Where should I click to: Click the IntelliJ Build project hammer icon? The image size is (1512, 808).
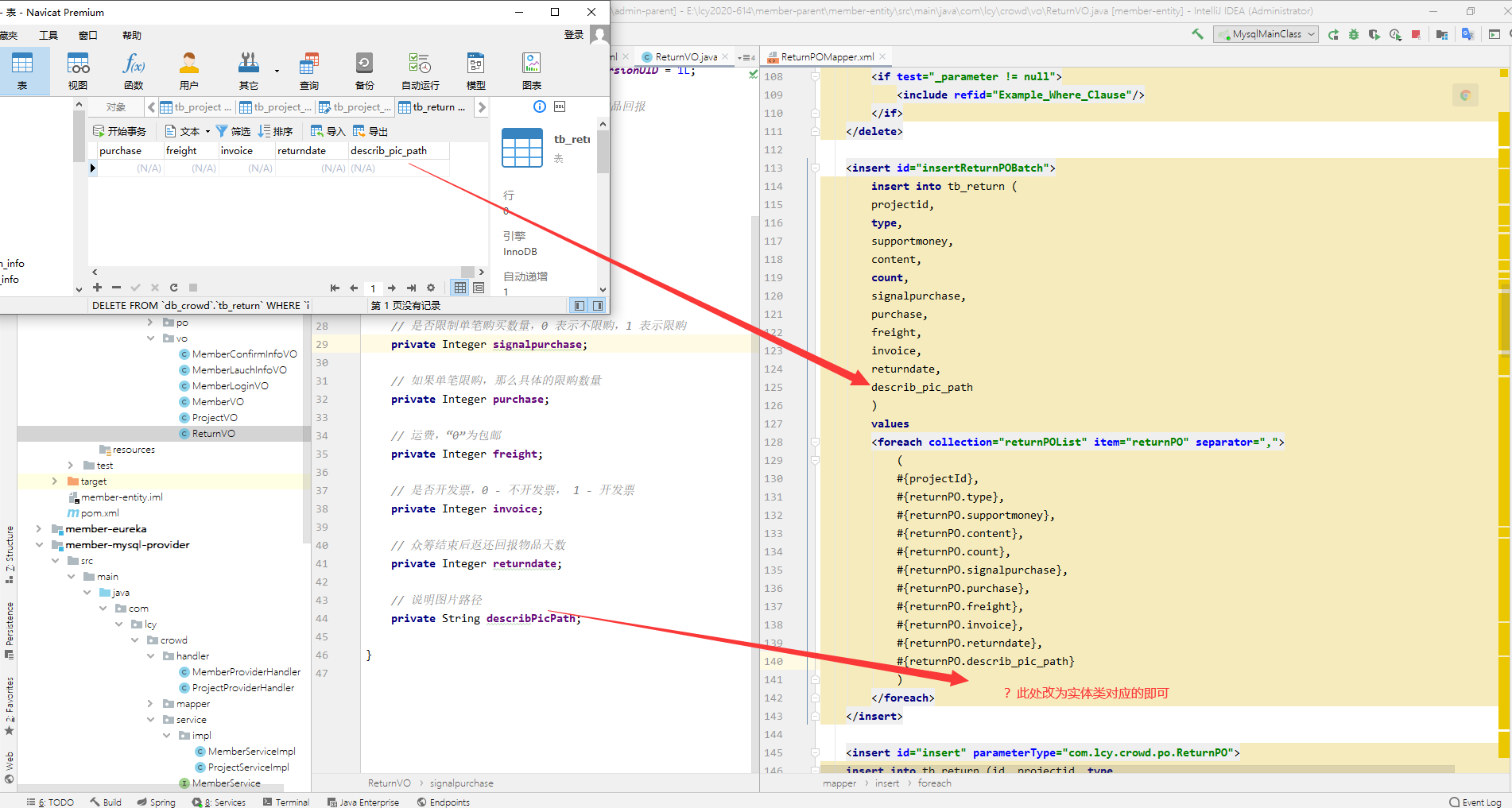click(1197, 34)
